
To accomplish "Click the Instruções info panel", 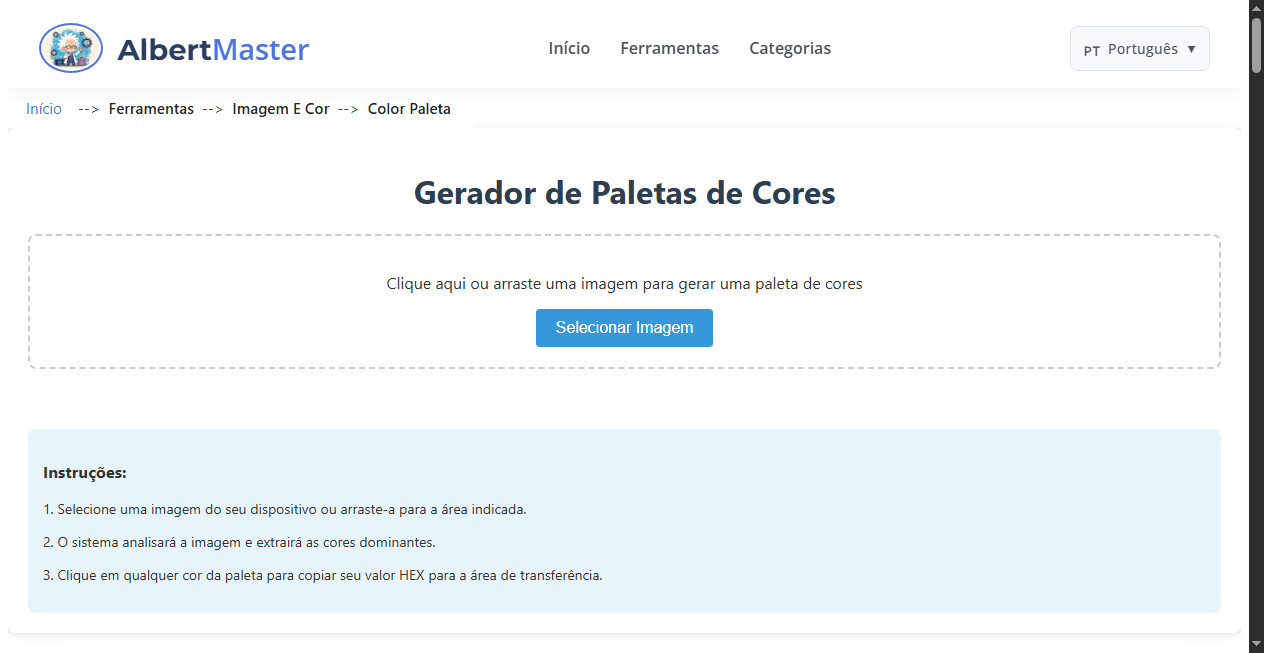I will point(624,520).
